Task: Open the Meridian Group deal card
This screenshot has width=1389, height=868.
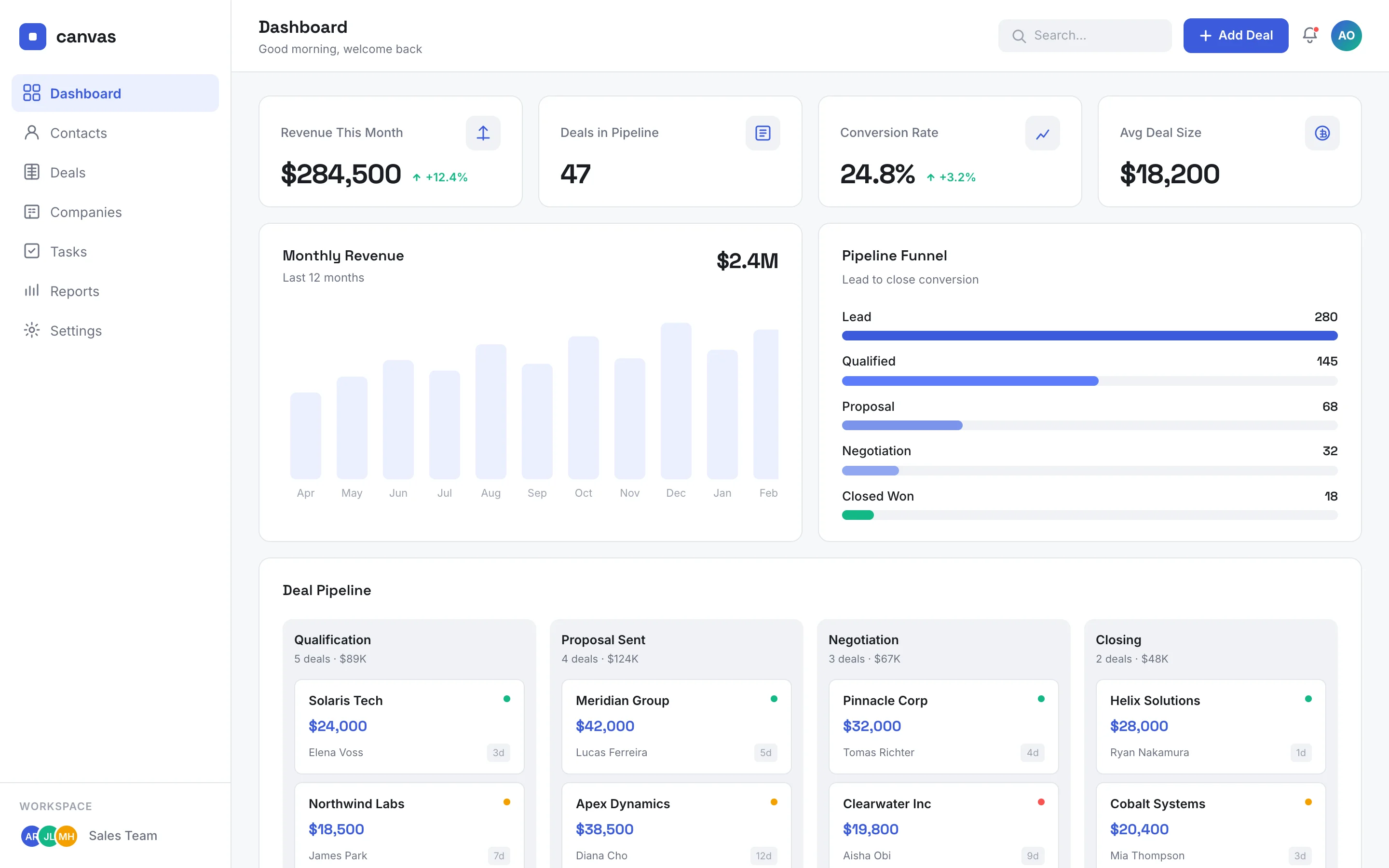Action: (x=676, y=726)
